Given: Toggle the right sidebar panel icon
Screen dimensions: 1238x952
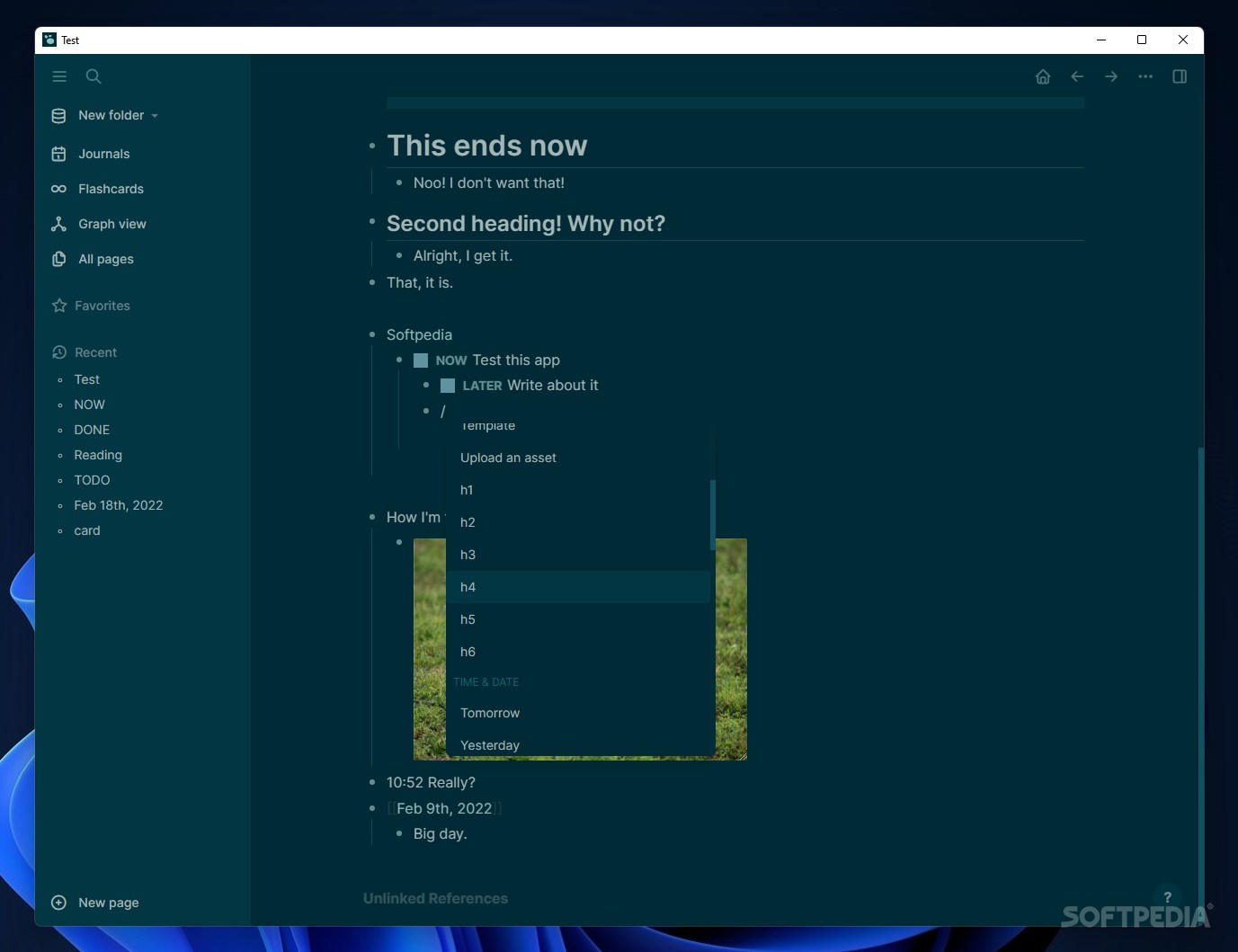Looking at the screenshot, I should coord(1180,76).
